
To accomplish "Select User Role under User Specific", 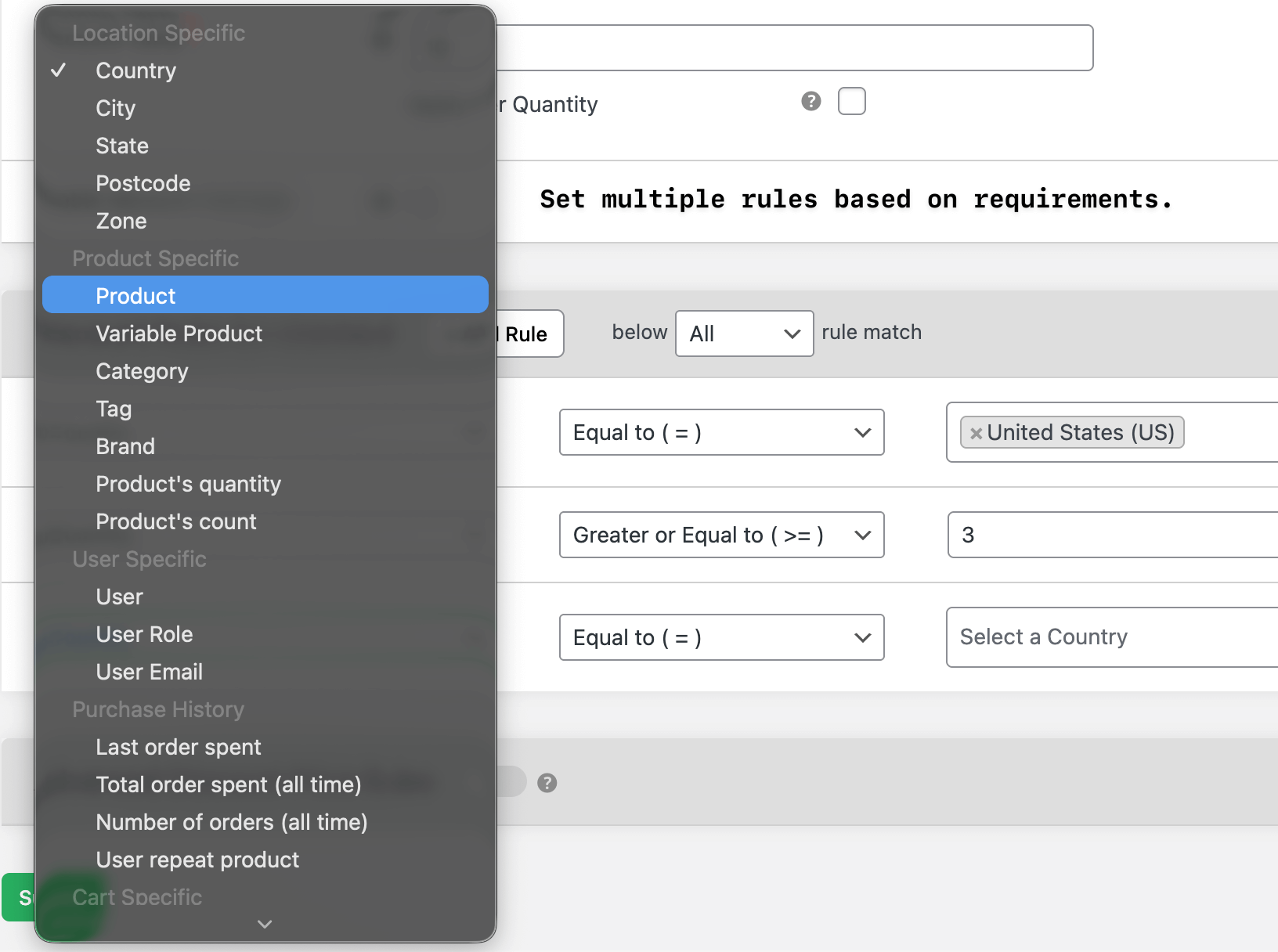I will point(144,634).
